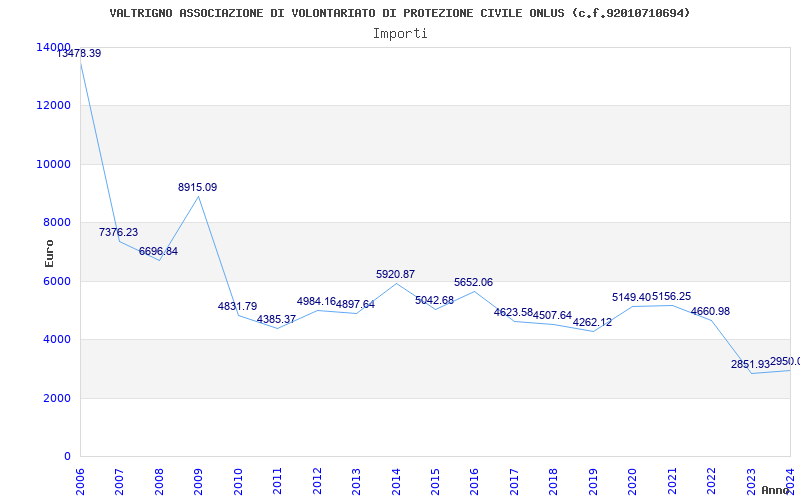Select the 6696.84 data label

pos(158,251)
